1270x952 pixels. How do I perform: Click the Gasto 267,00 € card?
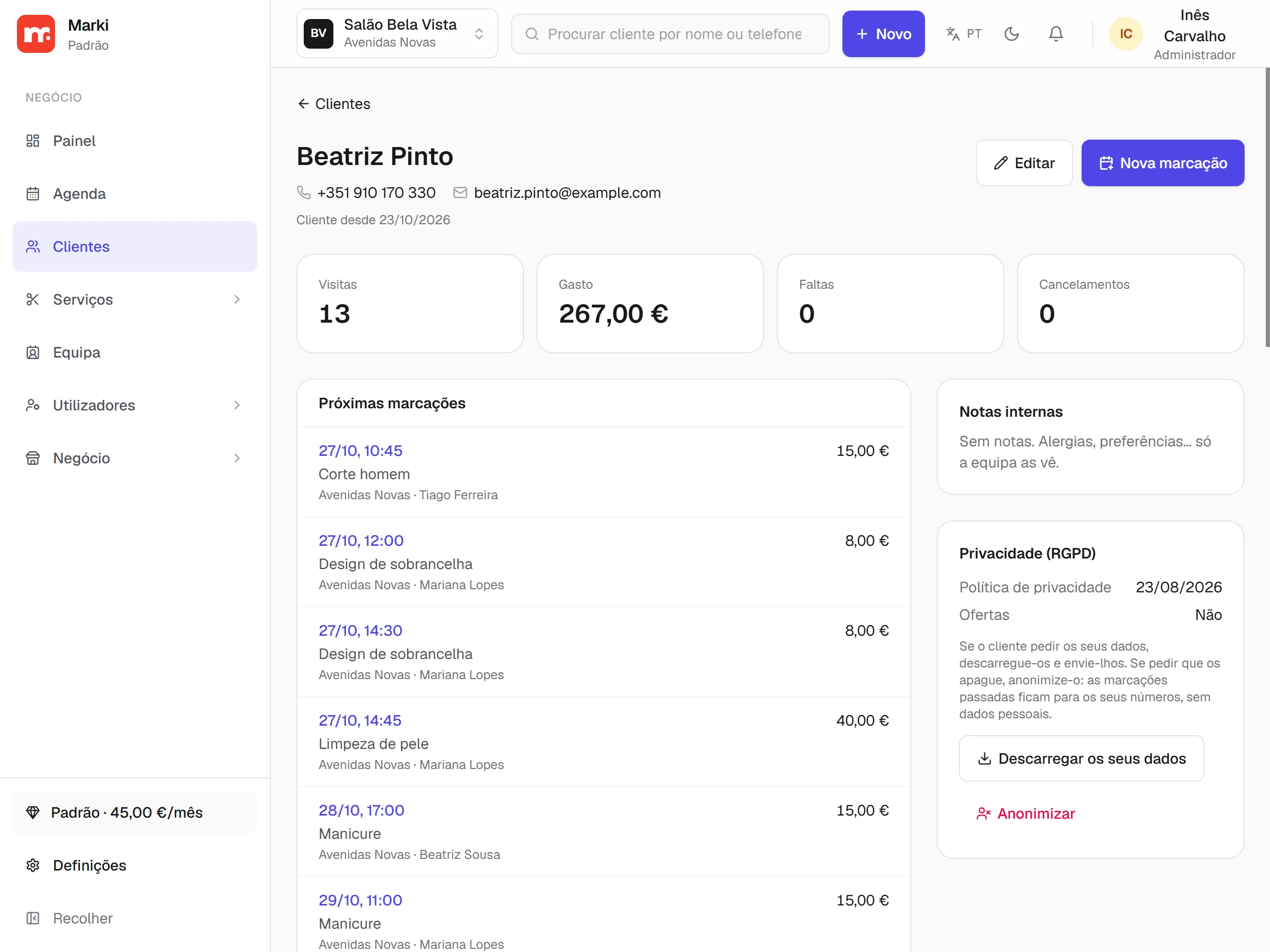tap(650, 304)
